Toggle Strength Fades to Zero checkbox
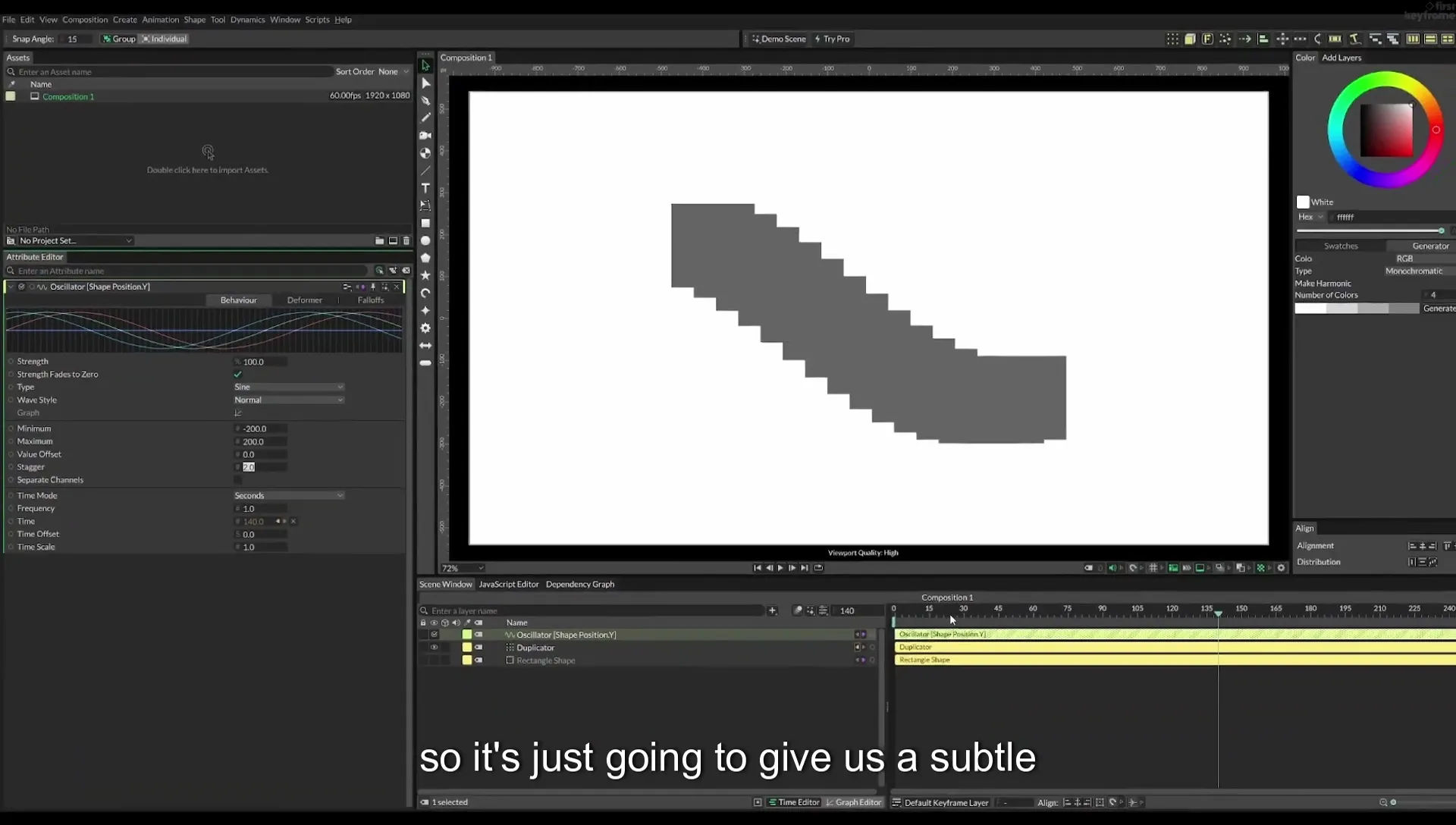Image resolution: width=1456 pixels, height=825 pixels. (237, 375)
